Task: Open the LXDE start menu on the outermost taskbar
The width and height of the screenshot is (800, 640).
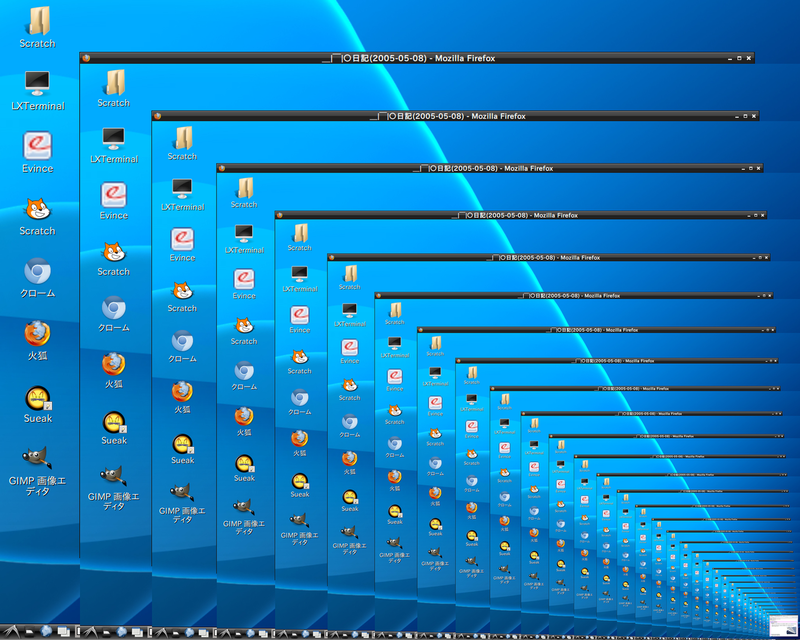Action: [x=10, y=631]
